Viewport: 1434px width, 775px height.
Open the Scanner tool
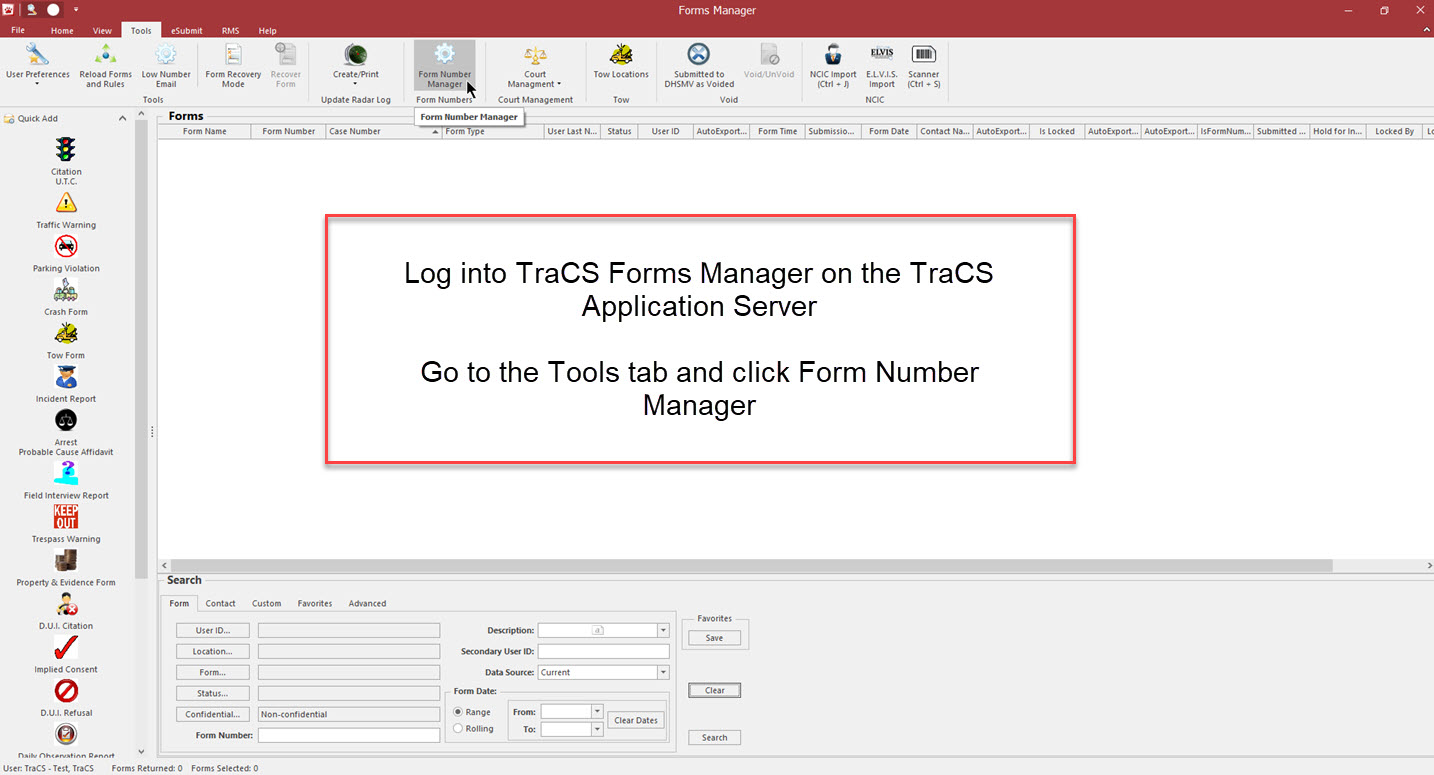(x=923, y=66)
